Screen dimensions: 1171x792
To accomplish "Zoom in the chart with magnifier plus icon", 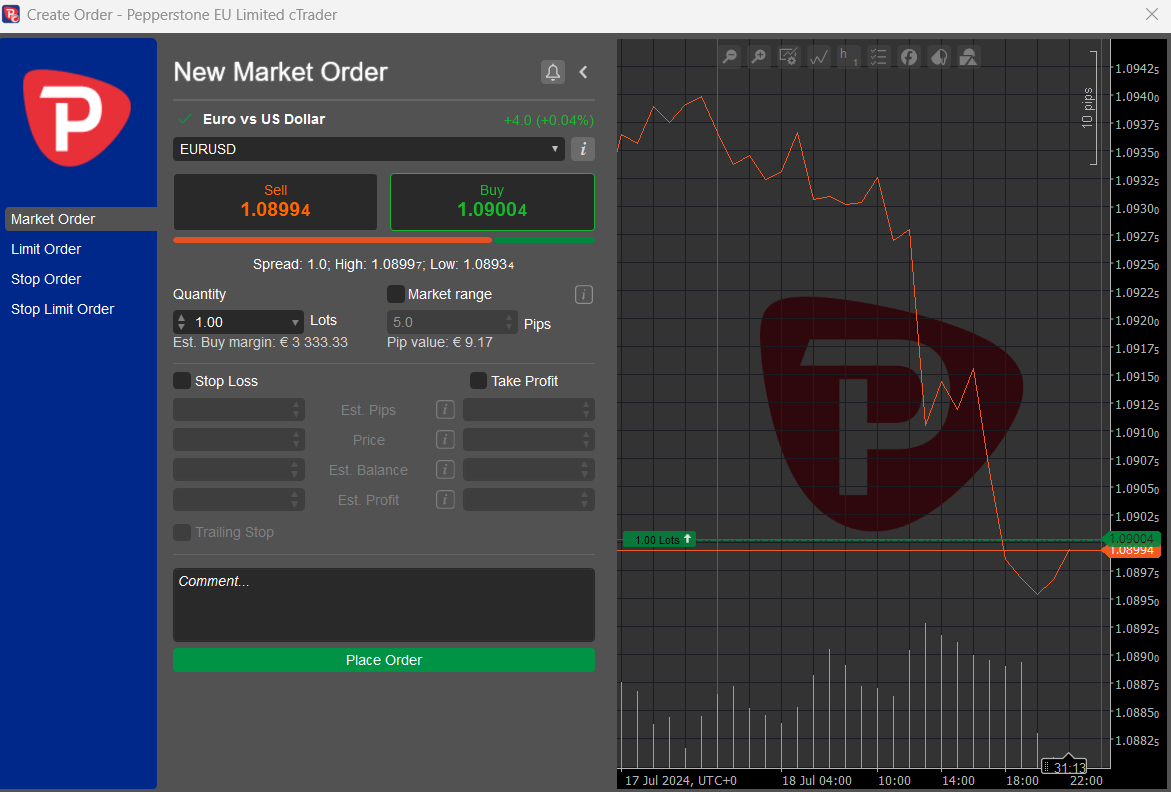I will (759, 57).
